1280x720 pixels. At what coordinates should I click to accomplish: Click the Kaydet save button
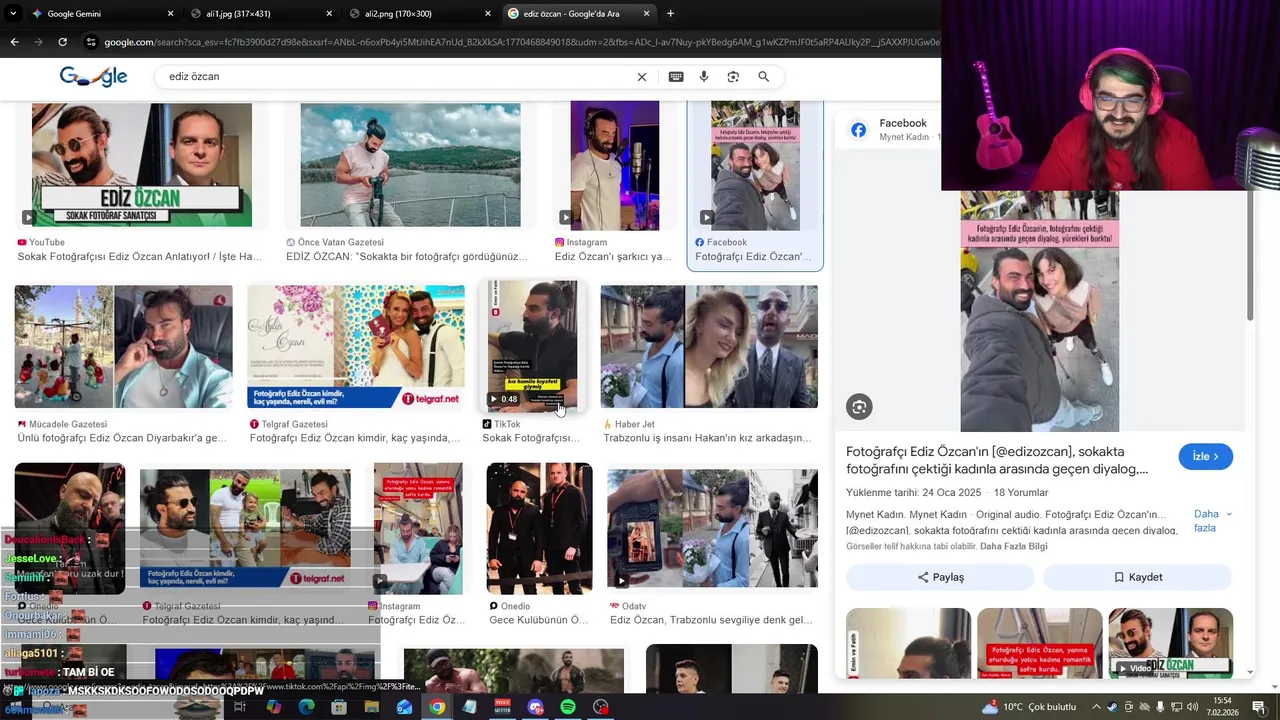[x=1137, y=577]
